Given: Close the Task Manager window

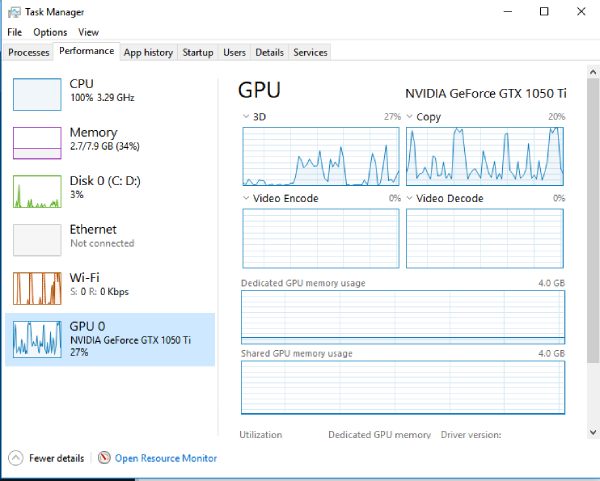Looking at the screenshot, I should [x=581, y=11].
